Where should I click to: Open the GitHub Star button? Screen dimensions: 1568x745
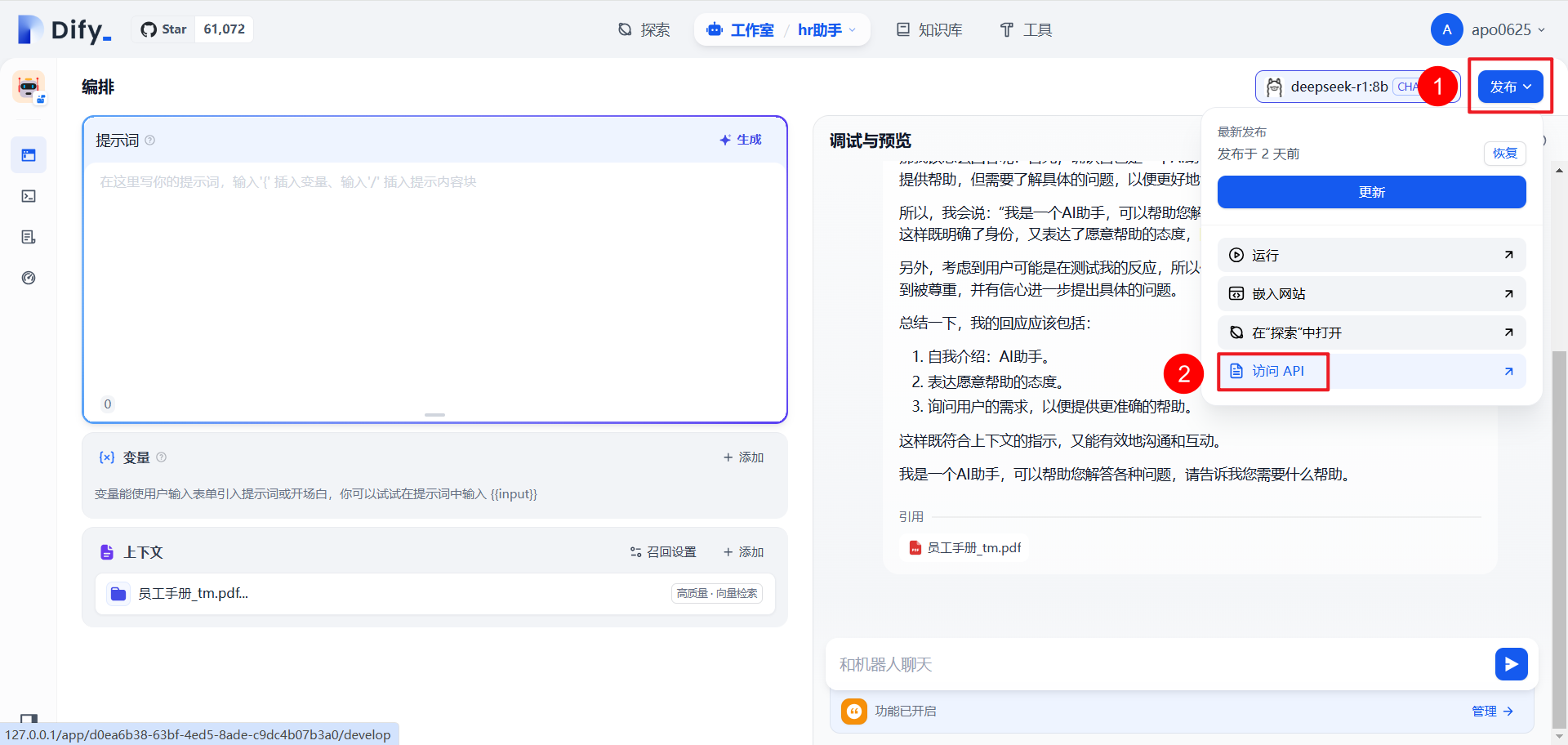coord(164,29)
